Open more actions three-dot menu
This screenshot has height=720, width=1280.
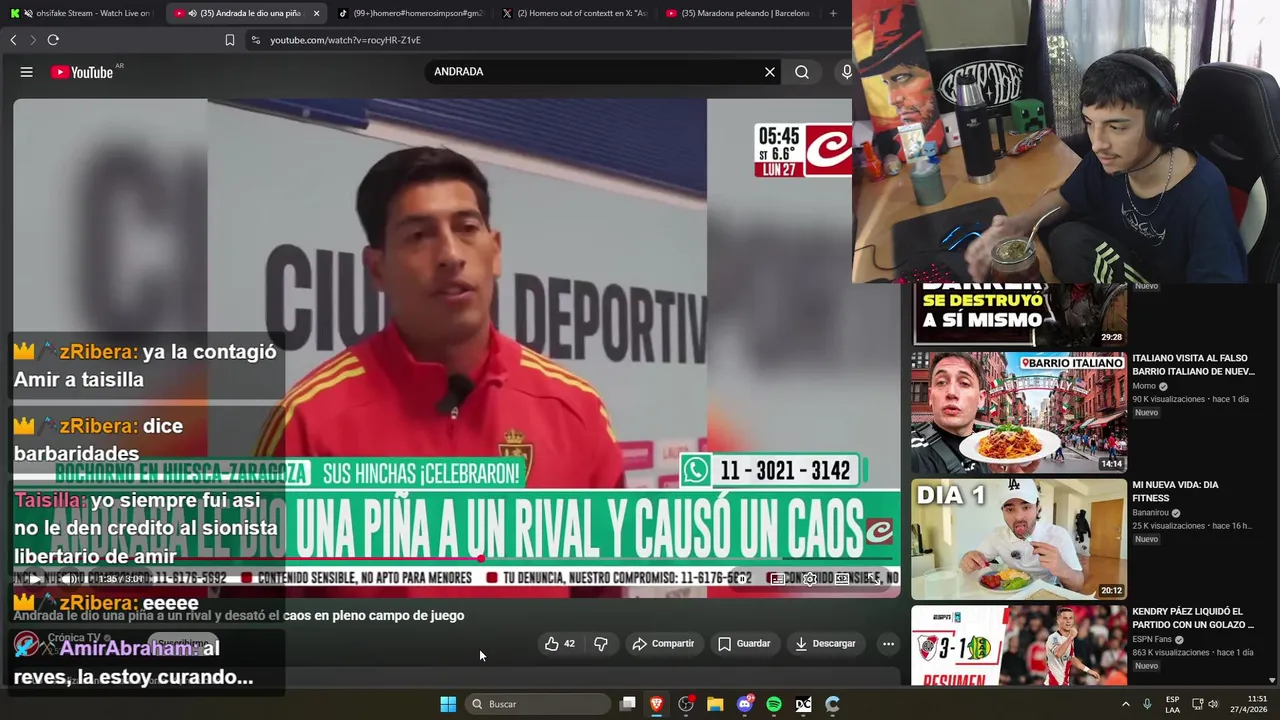click(888, 644)
